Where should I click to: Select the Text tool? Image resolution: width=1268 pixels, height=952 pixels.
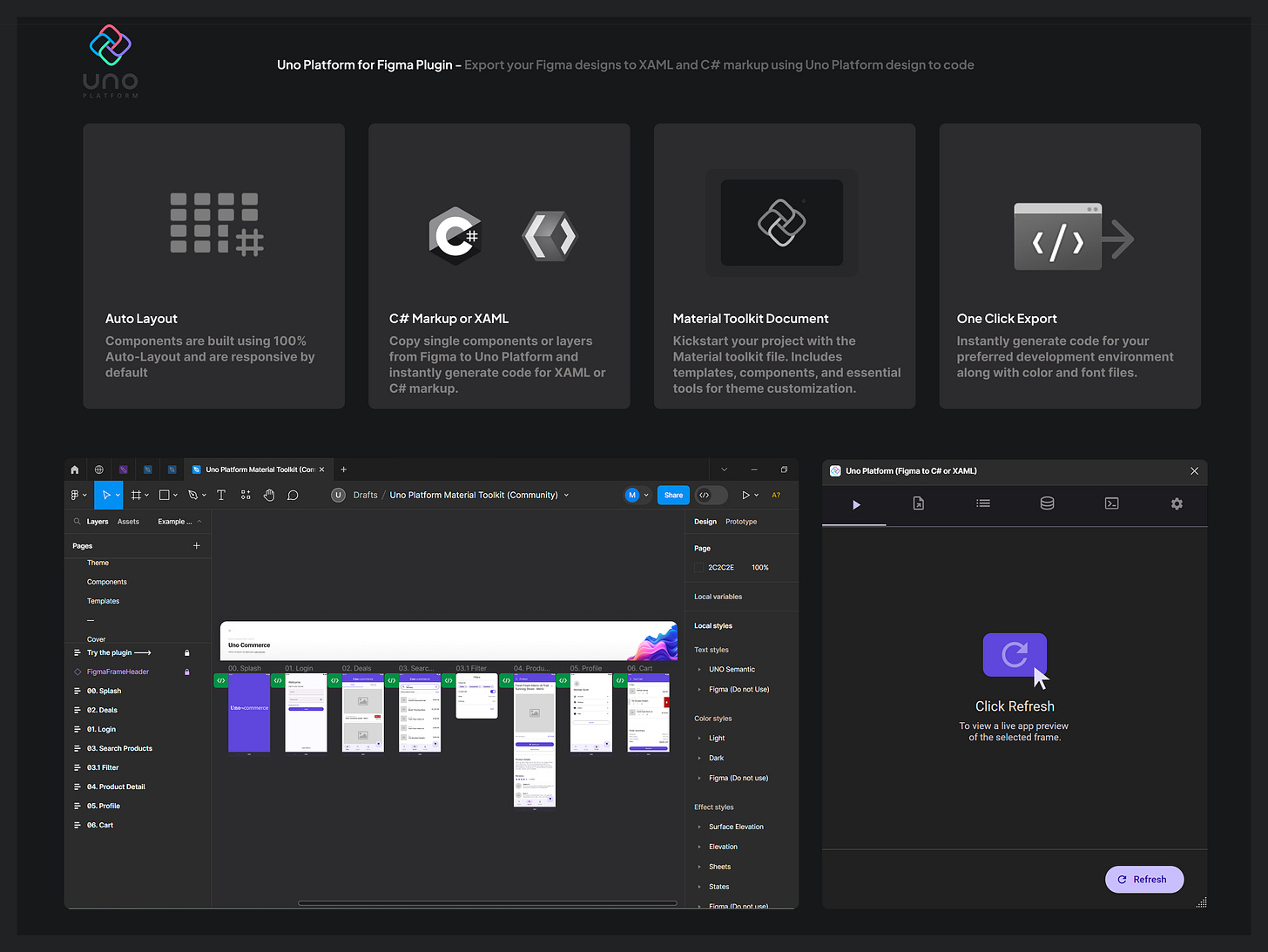[221, 495]
